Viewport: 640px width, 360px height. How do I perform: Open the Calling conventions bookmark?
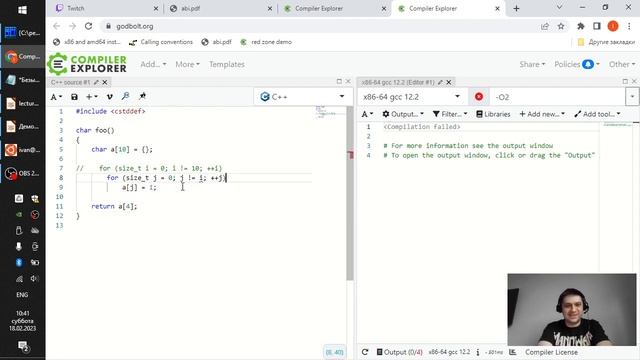[x=161, y=42]
